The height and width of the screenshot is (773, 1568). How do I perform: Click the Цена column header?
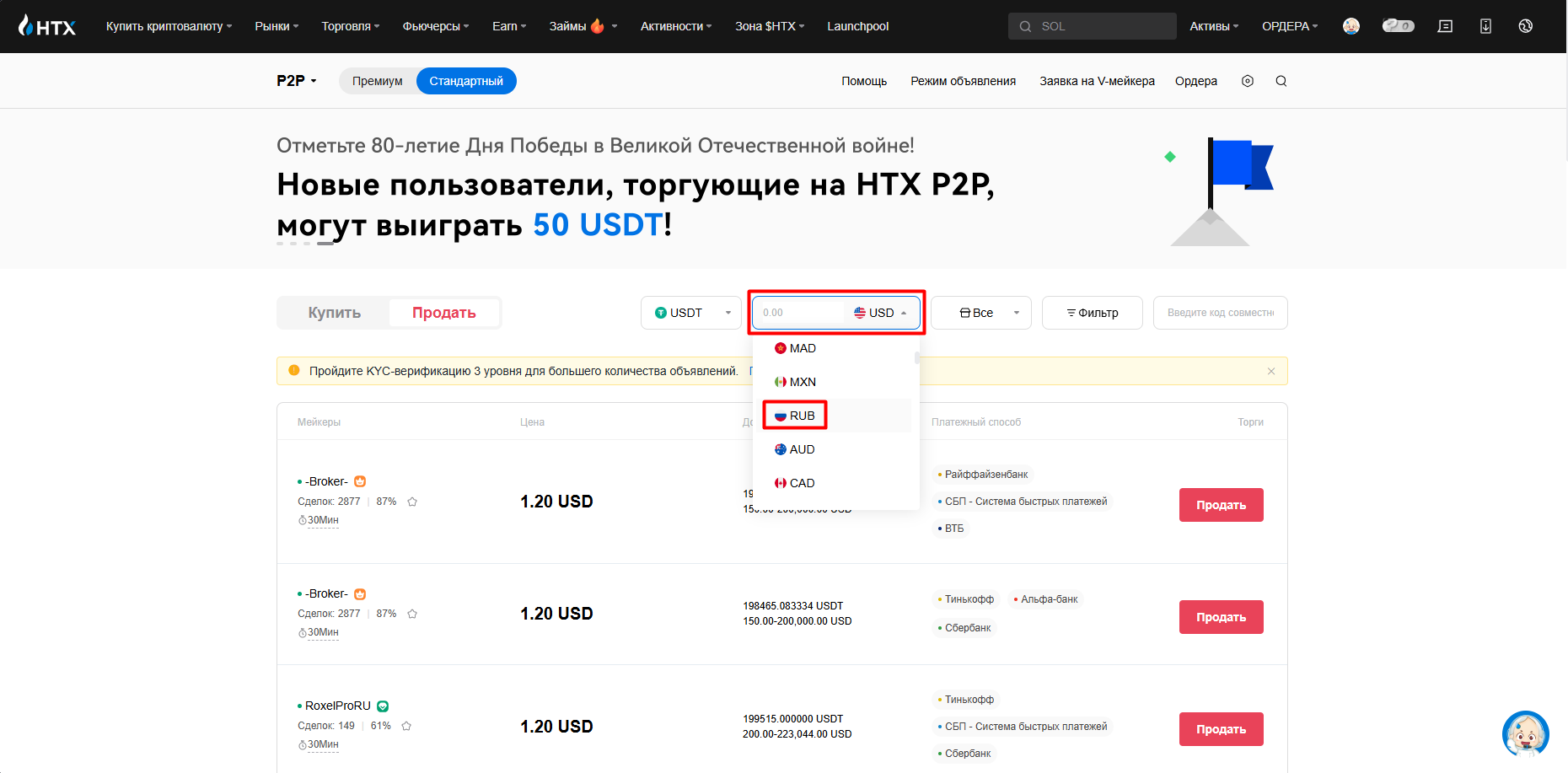pyautogui.click(x=532, y=422)
